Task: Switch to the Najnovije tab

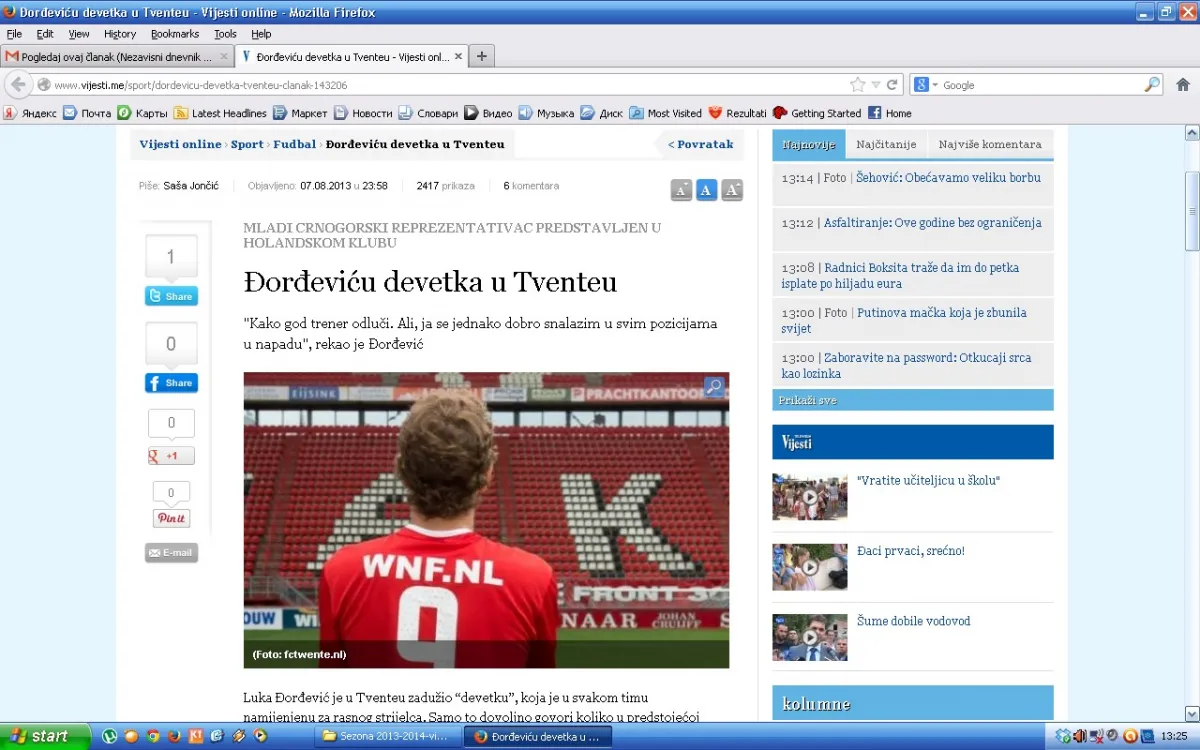Action: [809, 144]
